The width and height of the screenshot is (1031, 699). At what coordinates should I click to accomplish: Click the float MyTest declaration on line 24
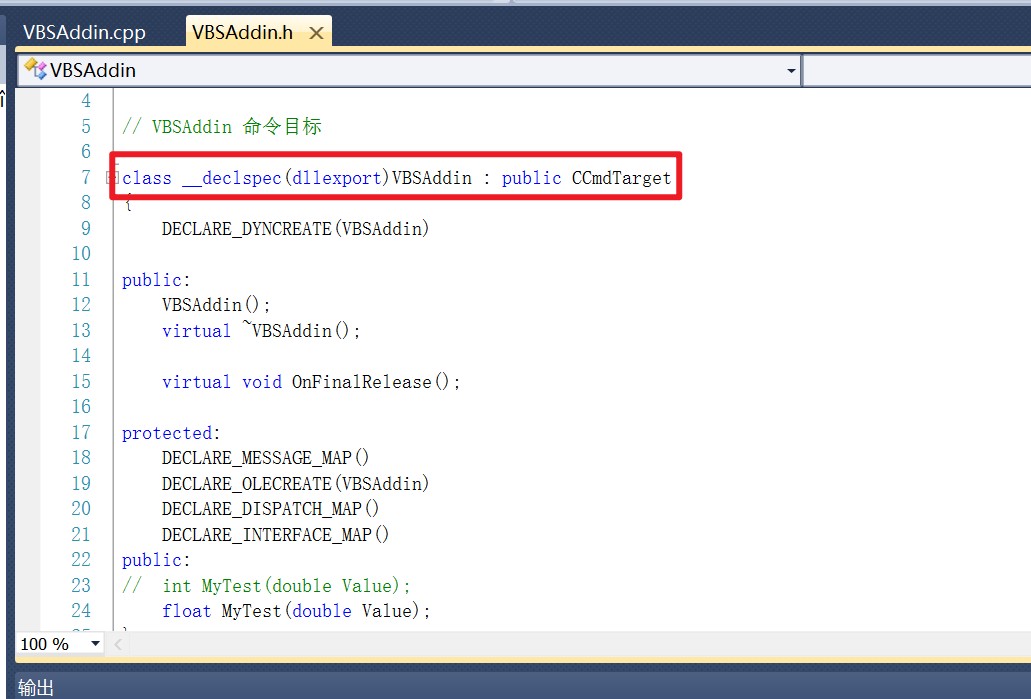pos(295,611)
